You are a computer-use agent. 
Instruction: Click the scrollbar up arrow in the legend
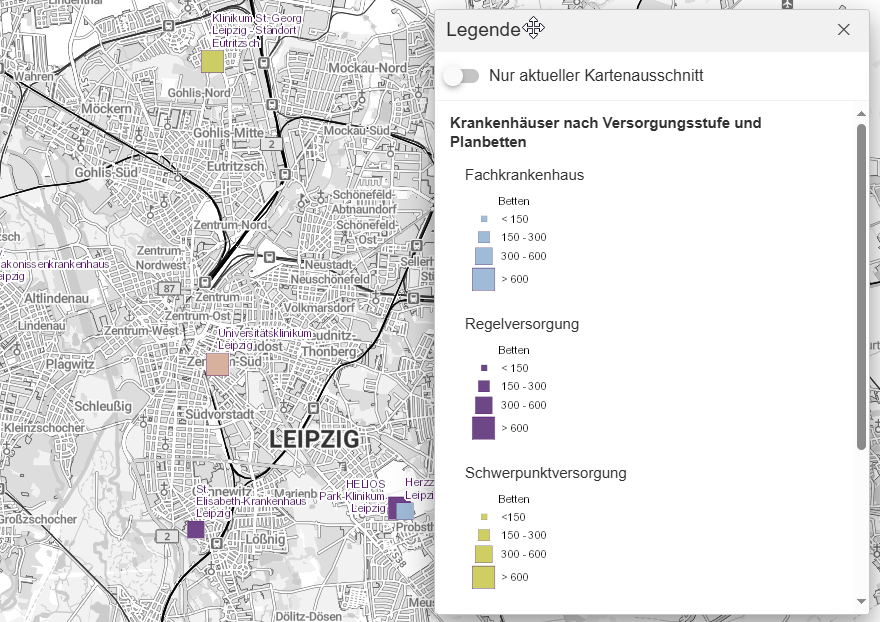(x=860, y=114)
